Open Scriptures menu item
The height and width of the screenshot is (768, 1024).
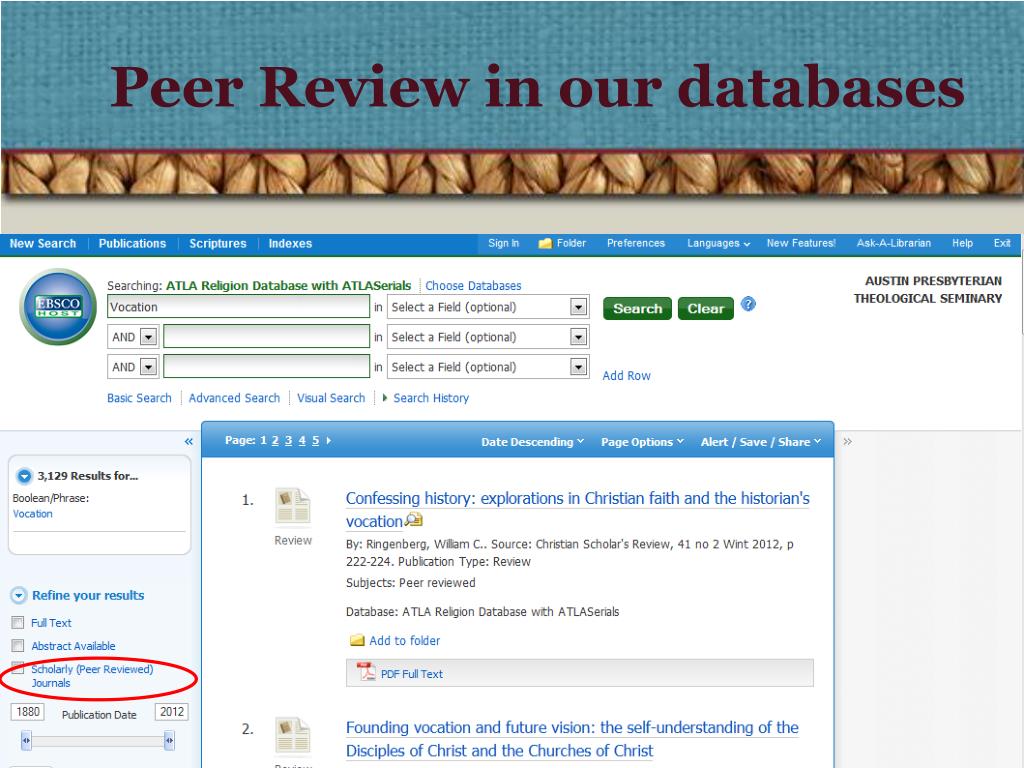[x=217, y=244]
